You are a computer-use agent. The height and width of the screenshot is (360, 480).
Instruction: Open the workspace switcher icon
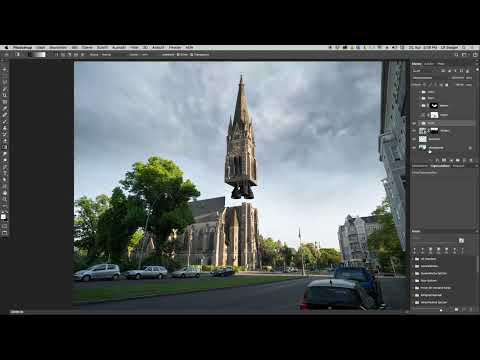tap(465, 55)
